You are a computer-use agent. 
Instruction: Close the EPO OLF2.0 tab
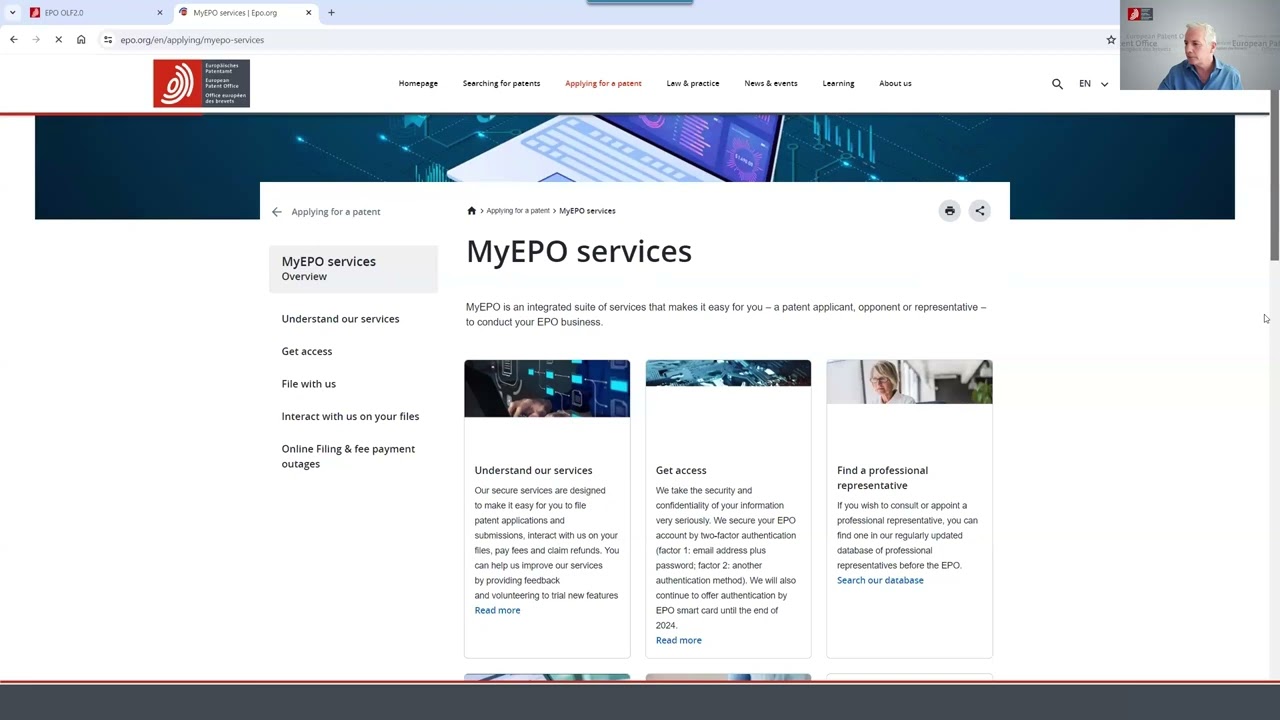click(x=160, y=13)
